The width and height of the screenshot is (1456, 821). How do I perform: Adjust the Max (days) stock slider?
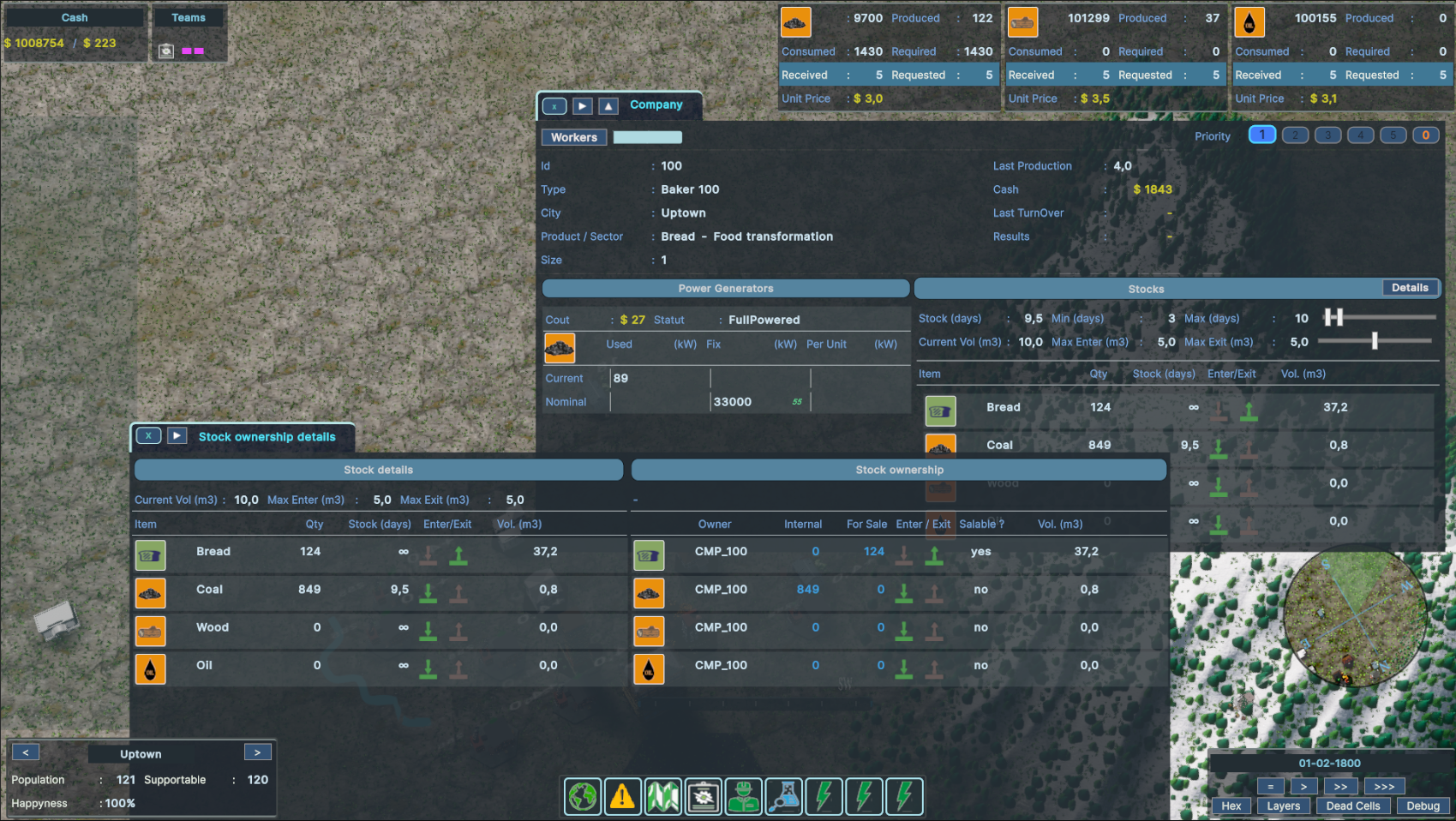(1380, 317)
